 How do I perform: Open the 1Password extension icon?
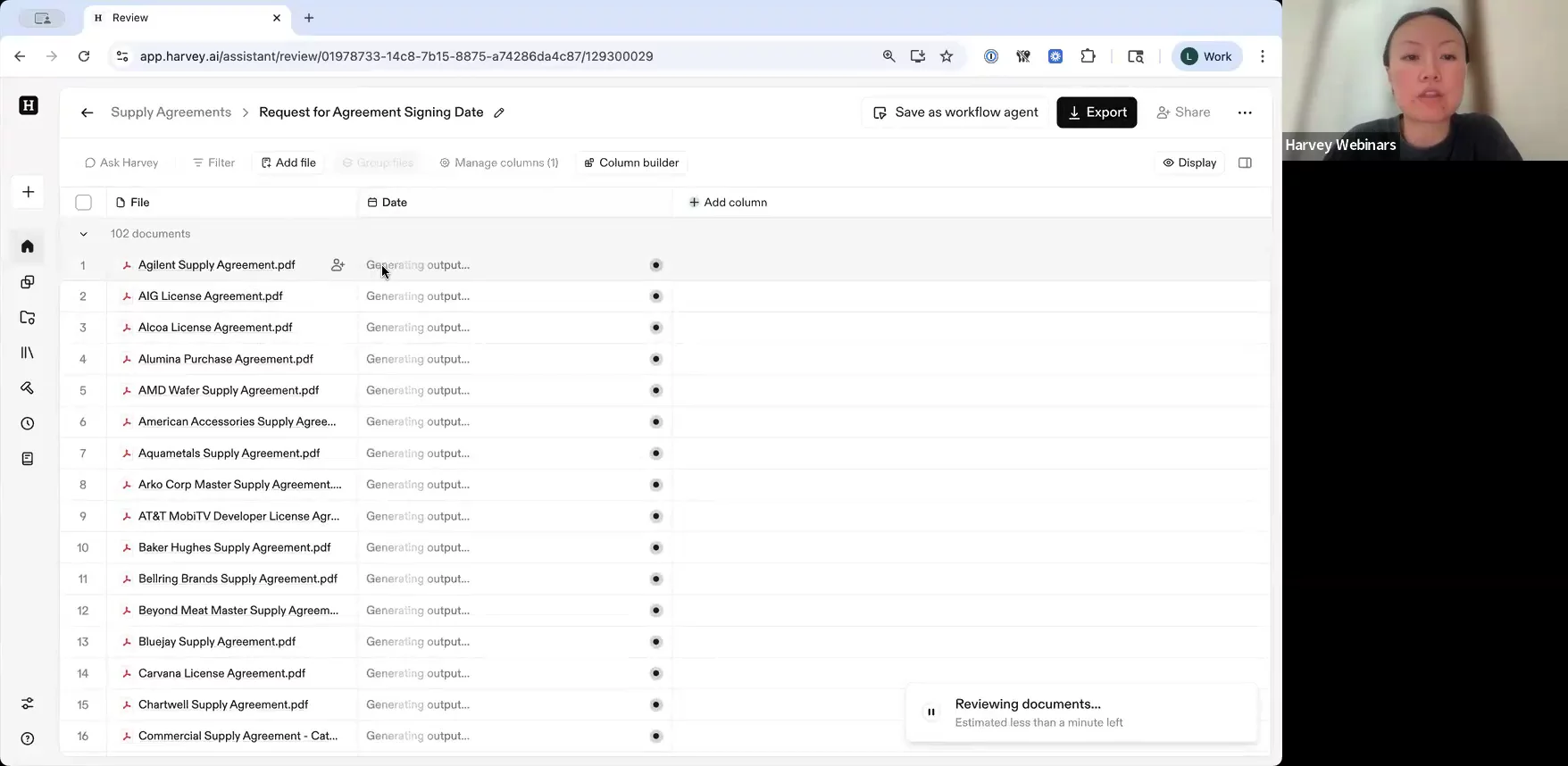[991, 56]
